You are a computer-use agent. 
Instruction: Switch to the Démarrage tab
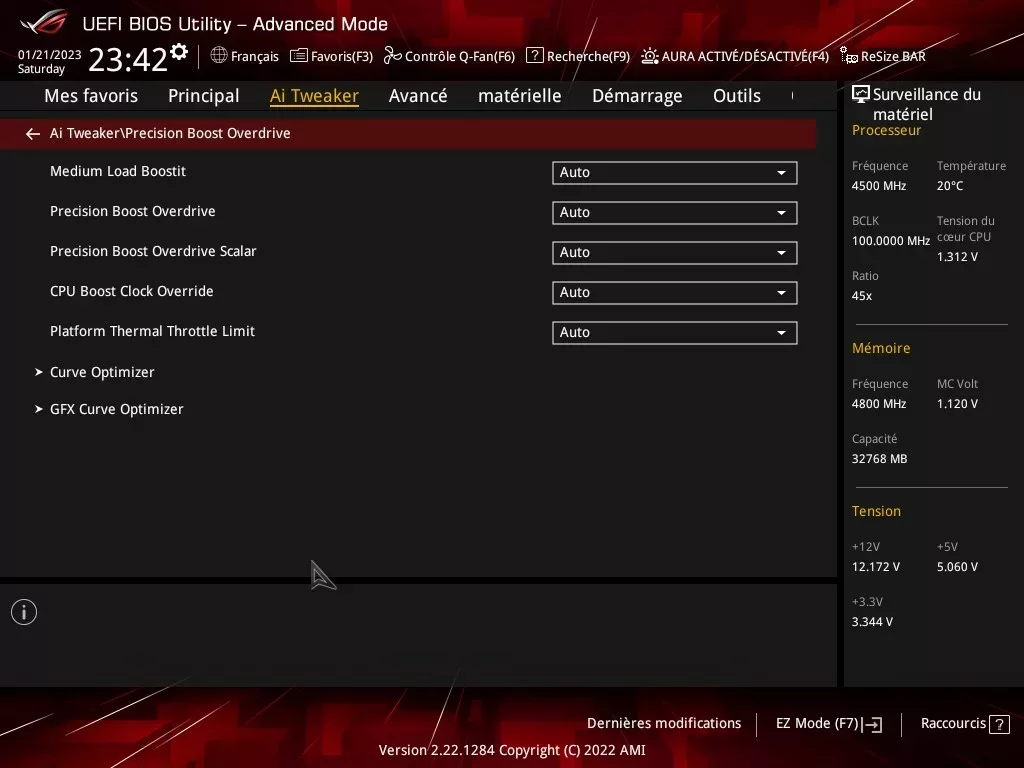(637, 95)
